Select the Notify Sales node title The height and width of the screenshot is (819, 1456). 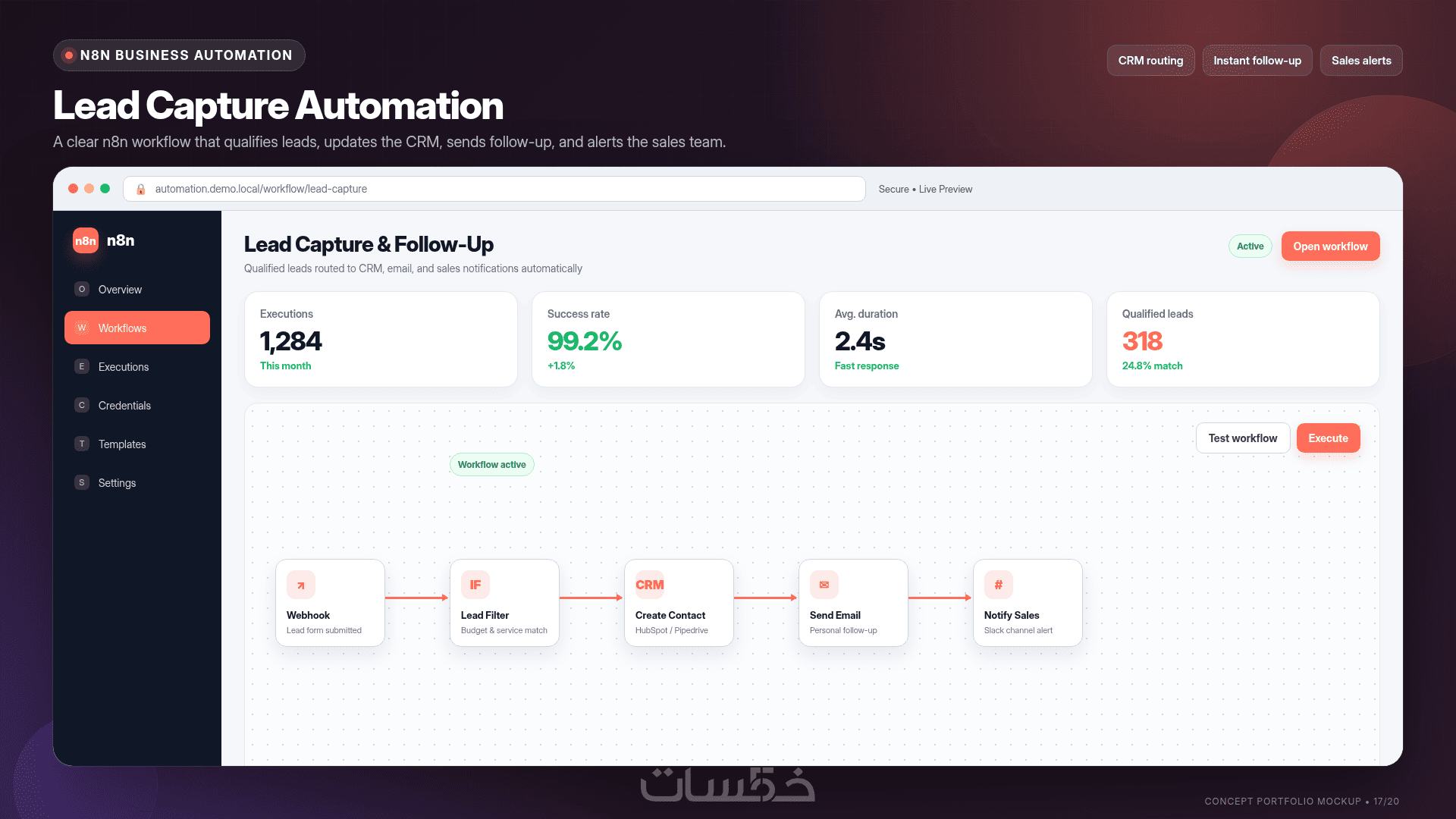click(x=1012, y=615)
